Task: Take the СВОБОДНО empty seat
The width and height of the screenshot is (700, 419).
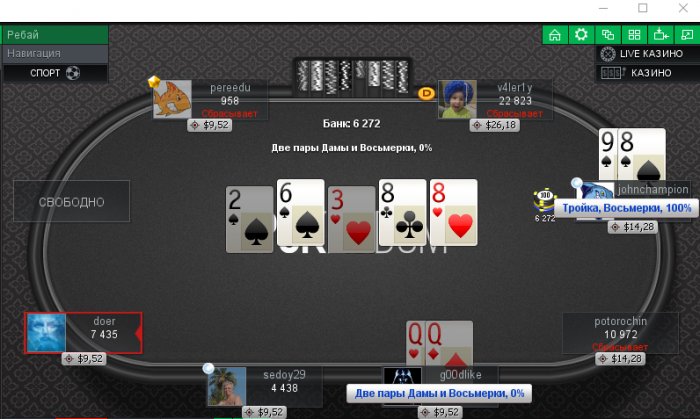Action: (x=71, y=201)
